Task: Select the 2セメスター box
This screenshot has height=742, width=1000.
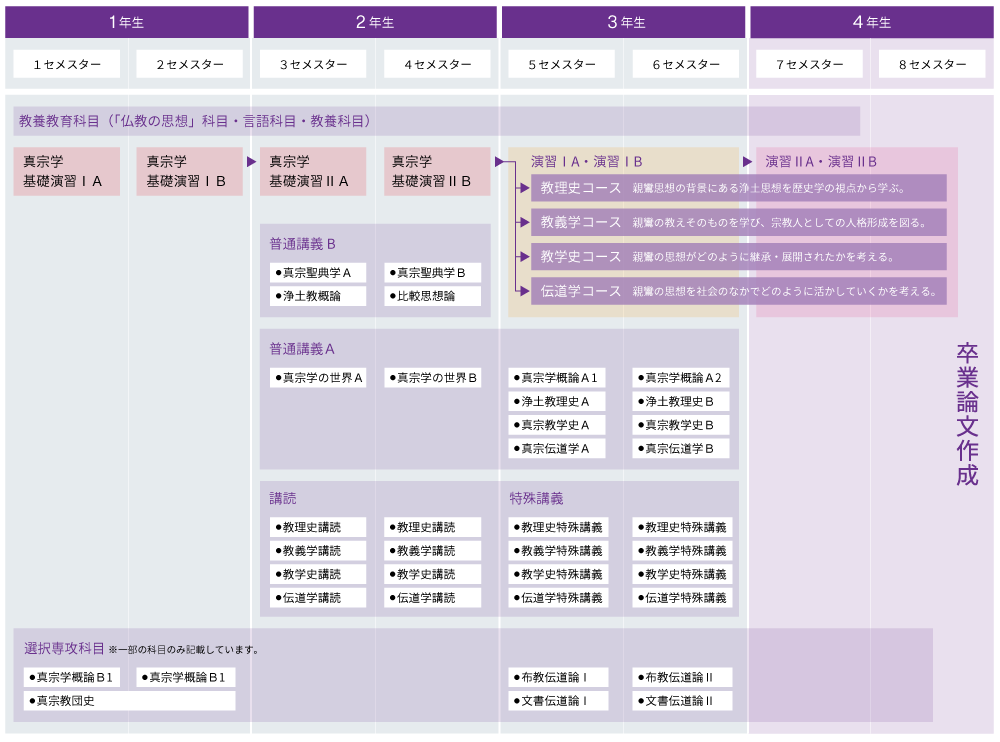Action: 190,64
